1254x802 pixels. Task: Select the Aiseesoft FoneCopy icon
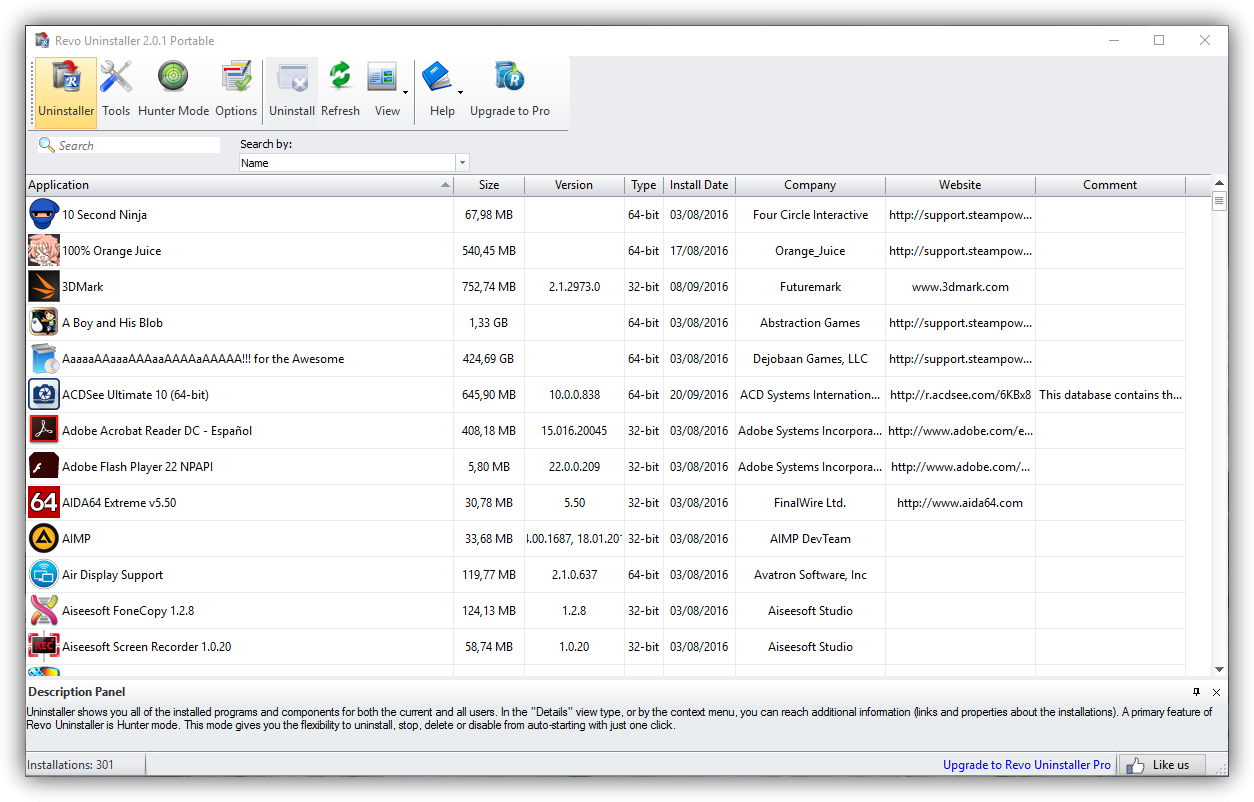pyautogui.click(x=44, y=611)
